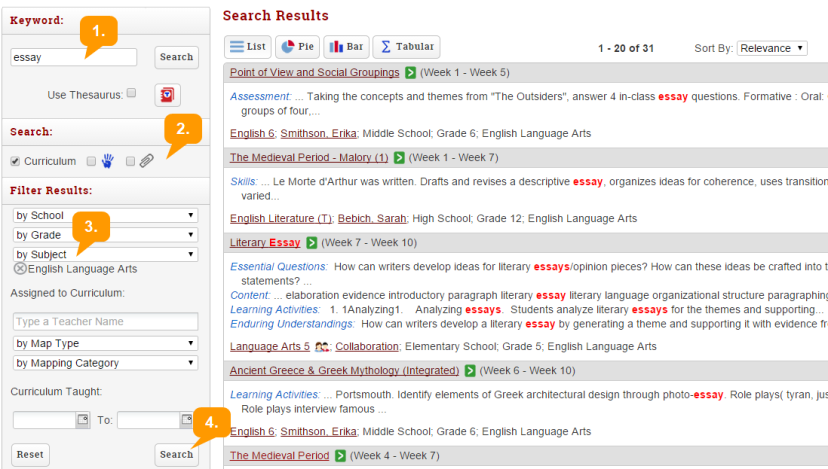Tick the checkbox beside the paperclip
828x469 pixels.
pyautogui.click(x=130, y=161)
